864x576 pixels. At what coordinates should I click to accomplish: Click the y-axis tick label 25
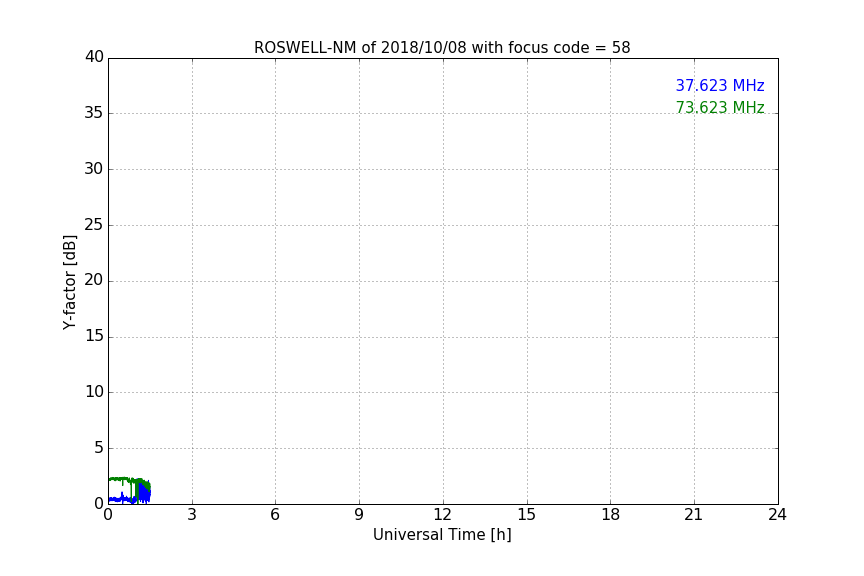coord(94,224)
